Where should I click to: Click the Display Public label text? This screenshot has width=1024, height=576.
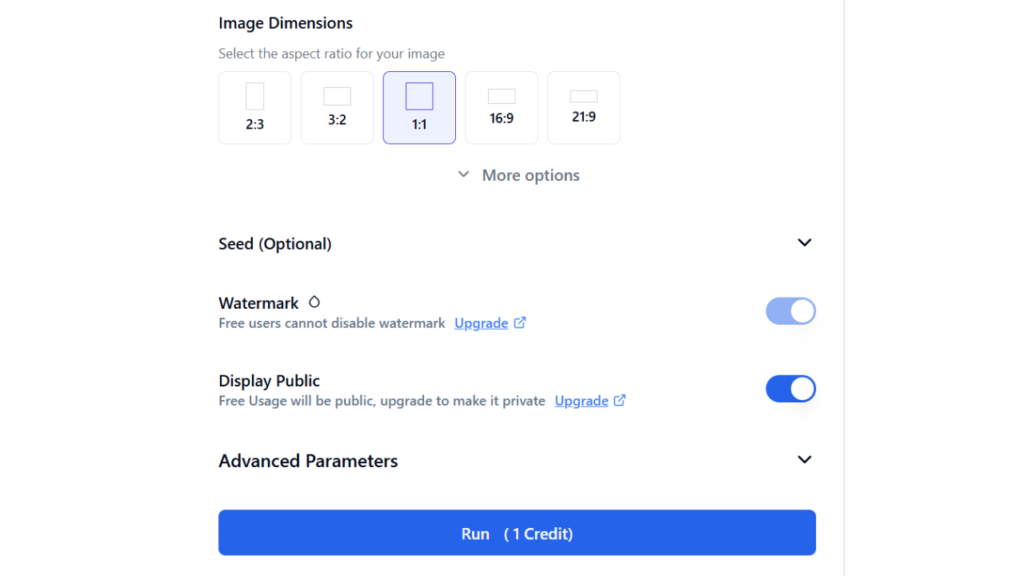click(x=269, y=381)
